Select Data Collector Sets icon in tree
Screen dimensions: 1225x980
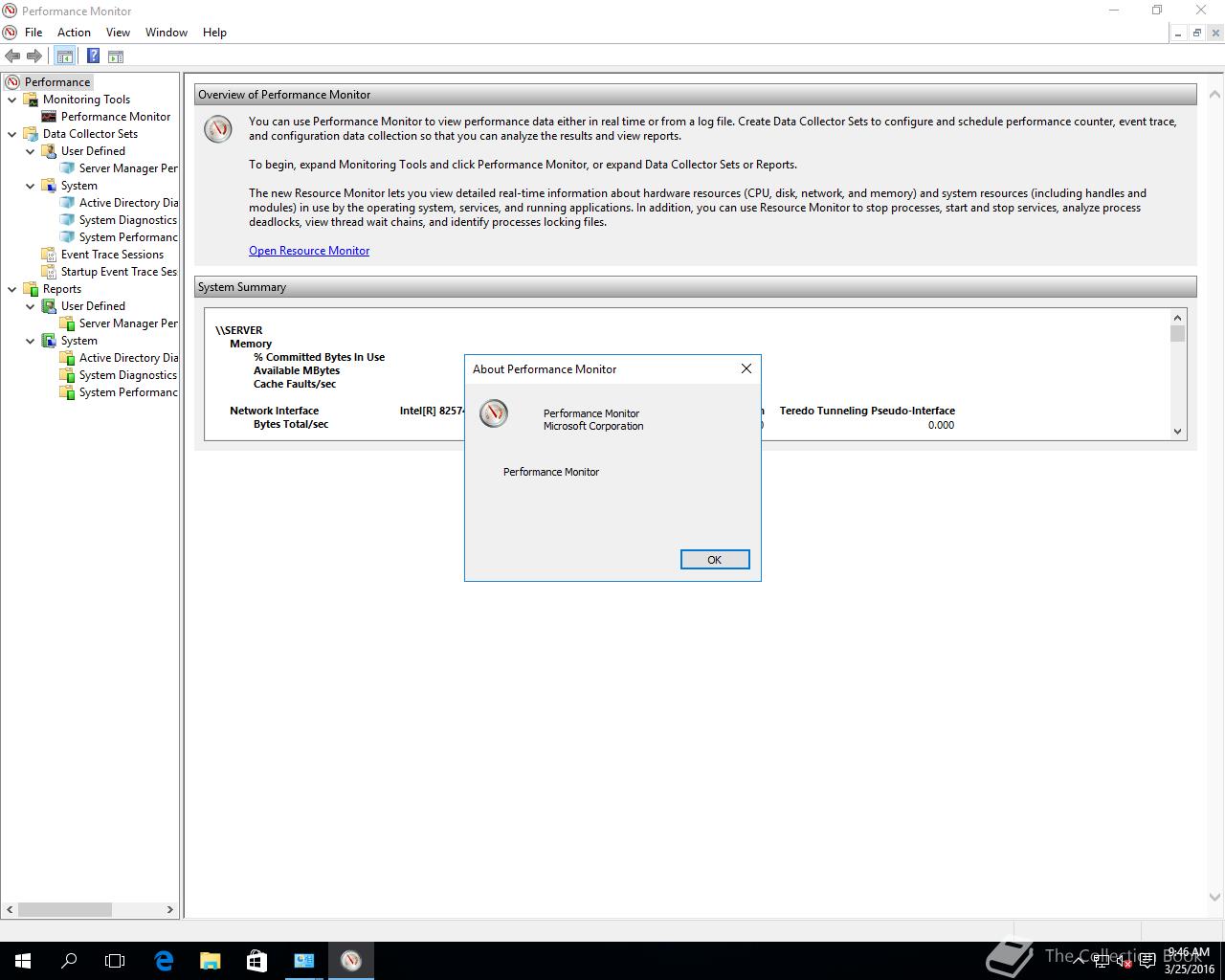click(31, 134)
